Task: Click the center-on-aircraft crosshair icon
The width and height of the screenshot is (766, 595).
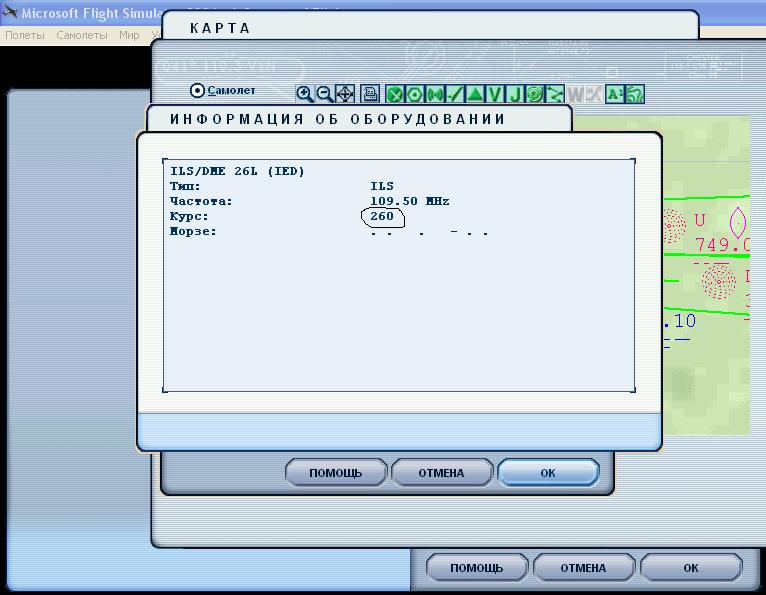Action: tap(344, 94)
